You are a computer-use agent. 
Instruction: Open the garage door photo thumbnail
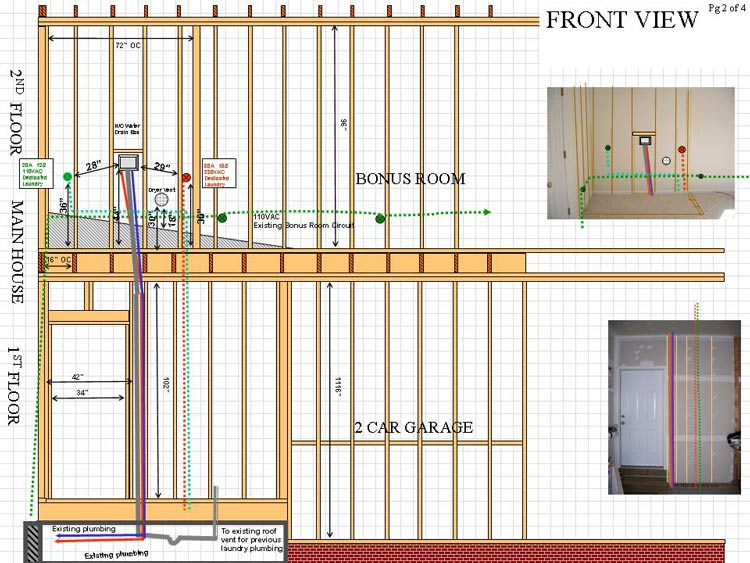[x=674, y=407]
